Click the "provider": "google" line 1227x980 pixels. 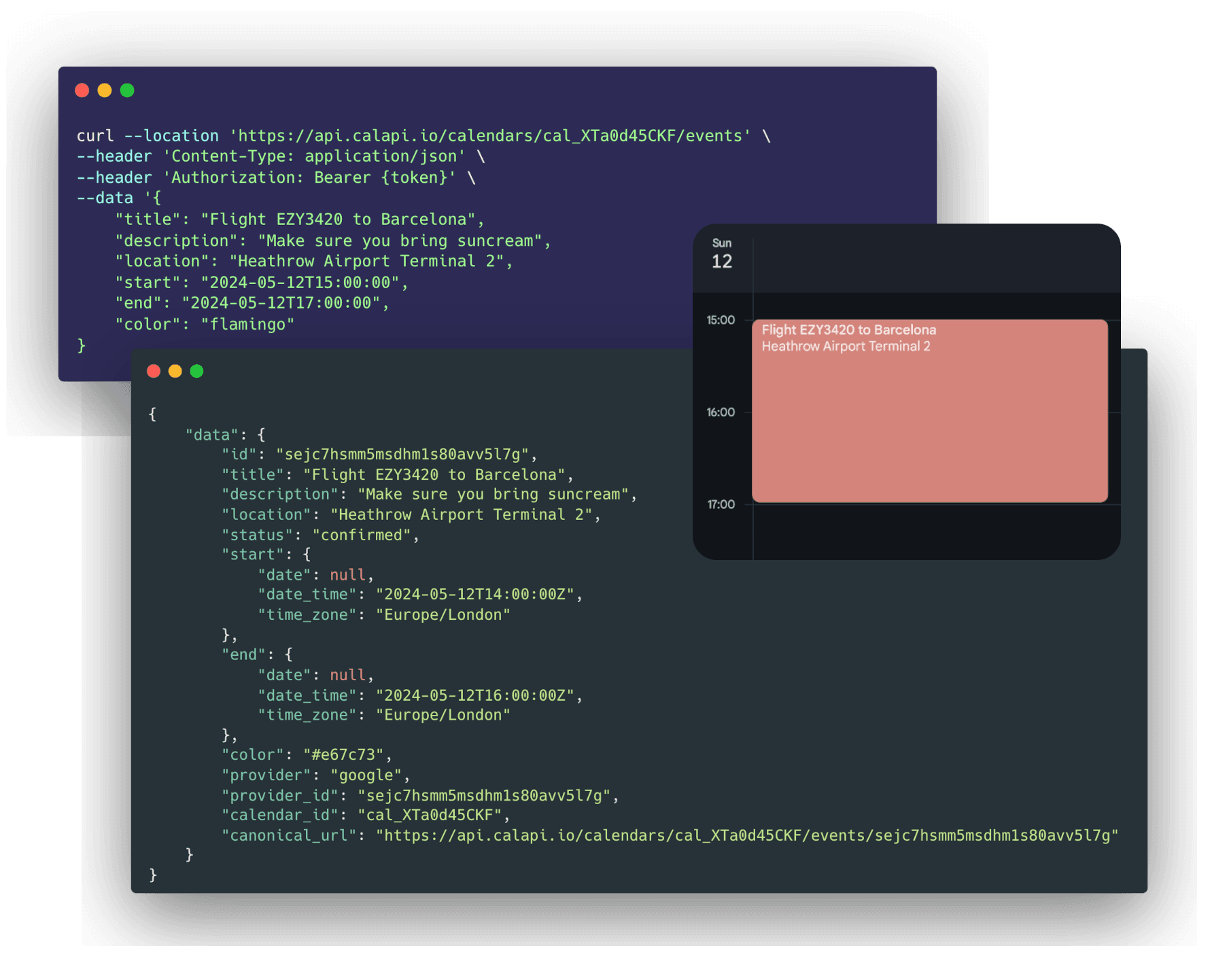pos(315,775)
